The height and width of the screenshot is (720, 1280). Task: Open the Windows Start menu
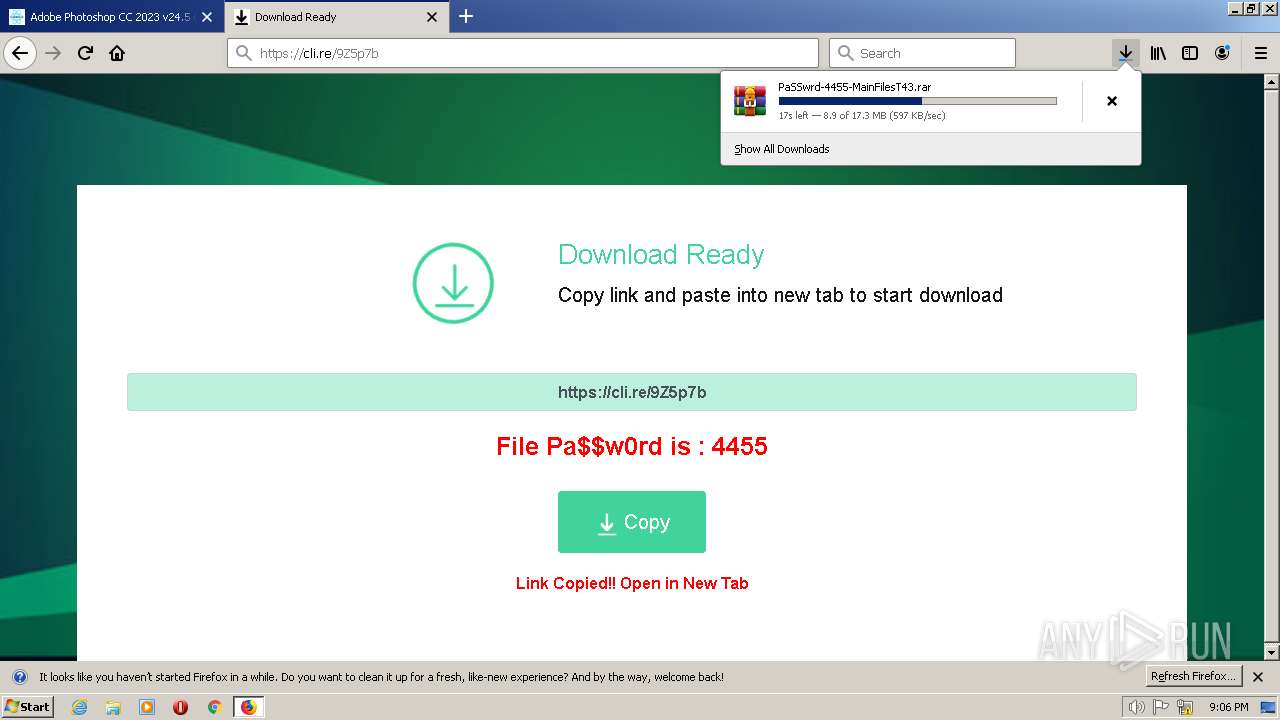pyautogui.click(x=28, y=707)
